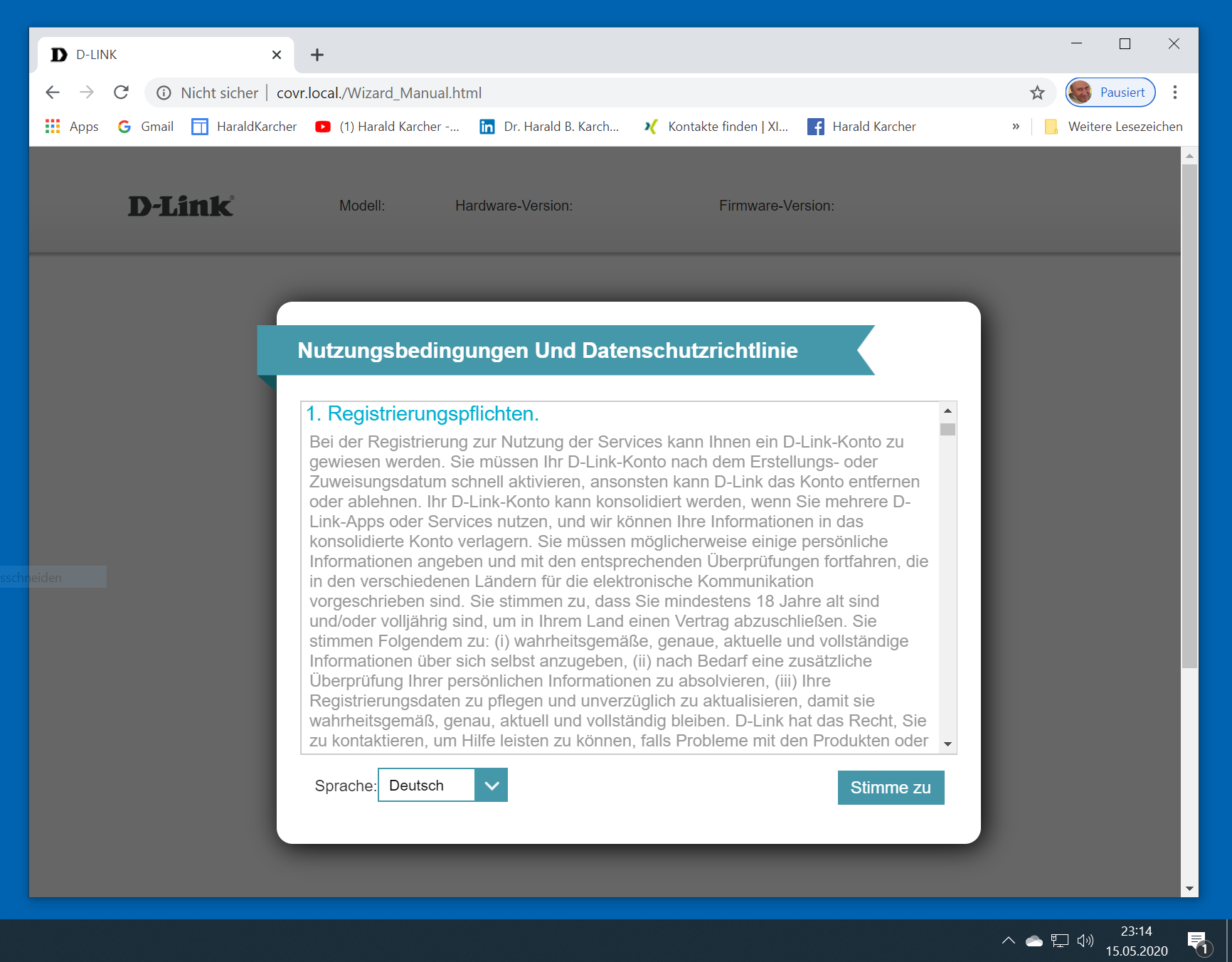
Task: Click the OneDrive cloud tray icon
Action: 1034,941
